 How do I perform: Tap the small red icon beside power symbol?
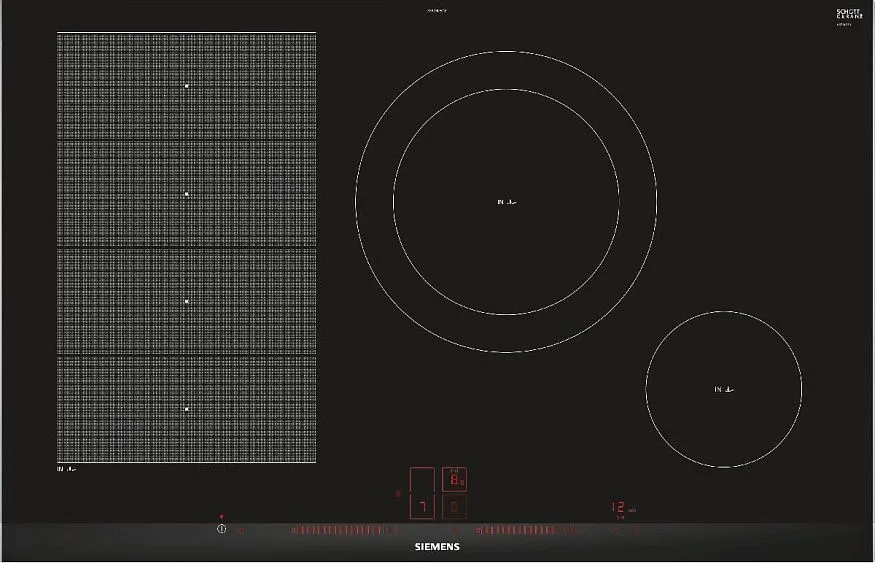click(241, 530)
